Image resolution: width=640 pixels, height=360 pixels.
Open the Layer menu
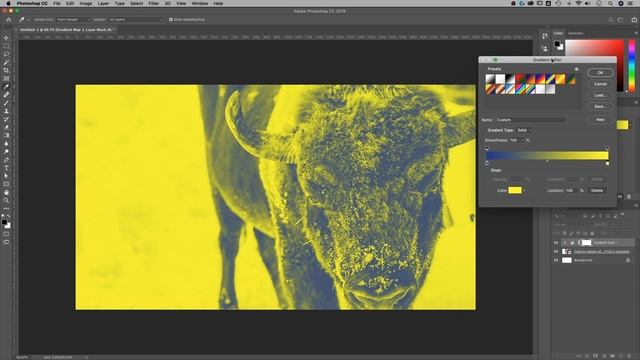tap(103, 3)
